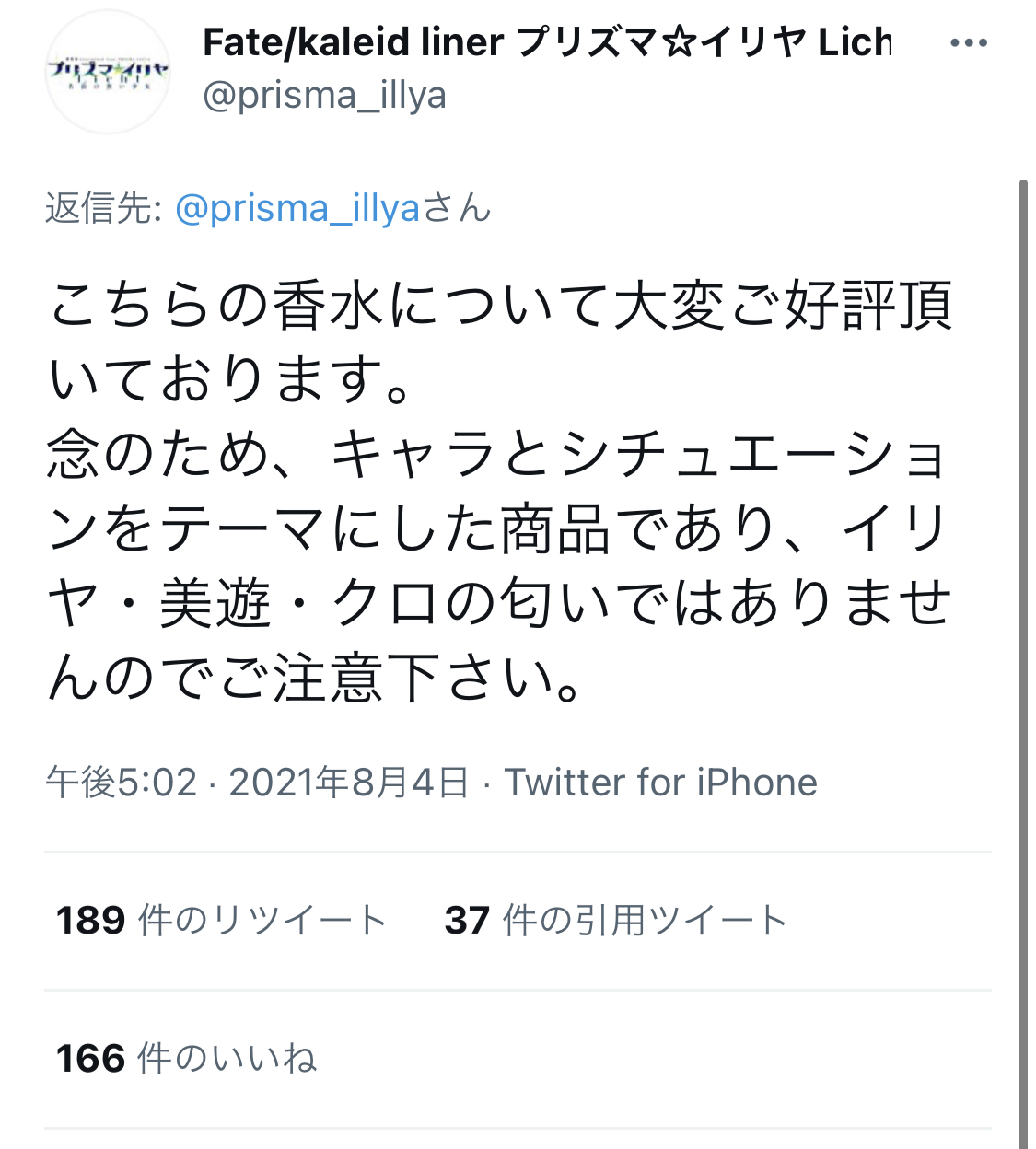Viewport: 1036px width, 1149px height.
Task: Click the word 美遊 in the tweet body
Action: [x=215, y=605]
